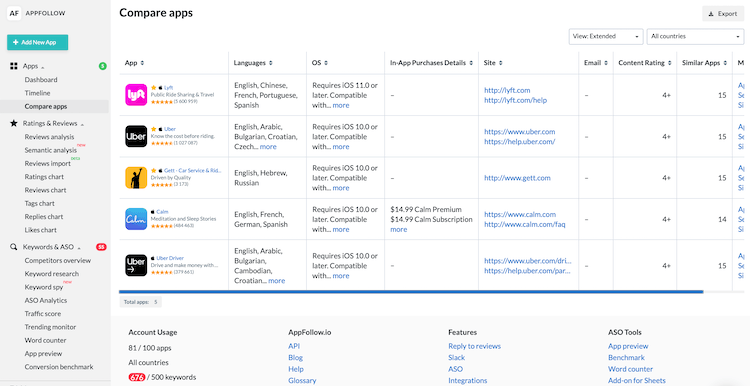Click the green Apps badge showing 5
The width and height of the screenshot is (750, 386).
coord(102,66)
